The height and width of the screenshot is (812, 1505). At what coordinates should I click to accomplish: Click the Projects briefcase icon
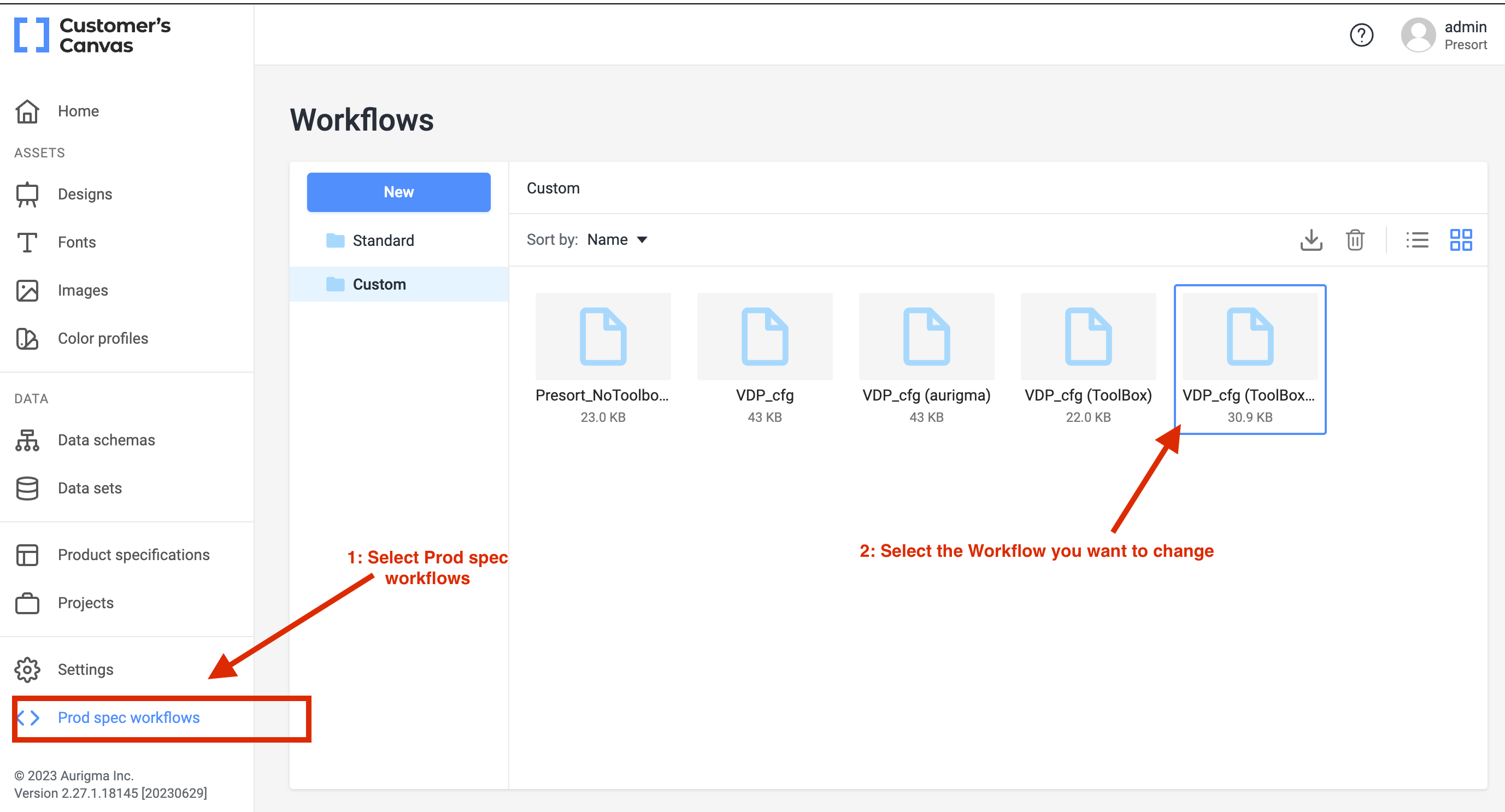pos(27,603)
